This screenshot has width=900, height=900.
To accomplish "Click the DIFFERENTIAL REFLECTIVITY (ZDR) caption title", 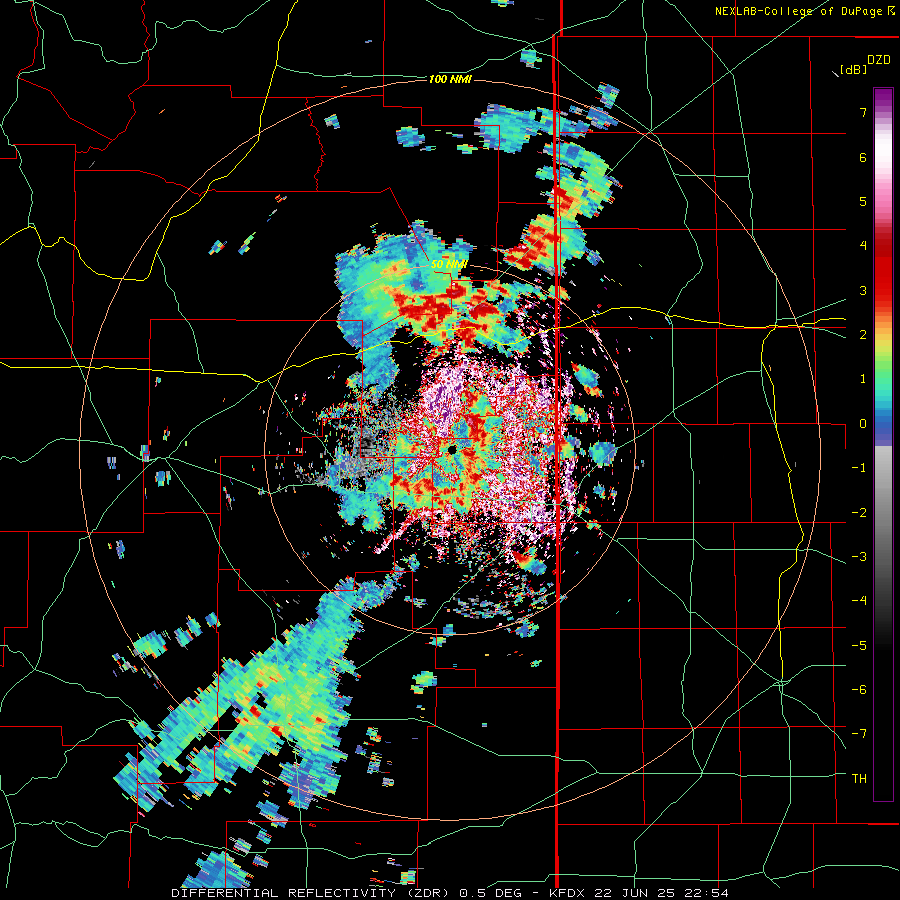I will coord(312,893).
